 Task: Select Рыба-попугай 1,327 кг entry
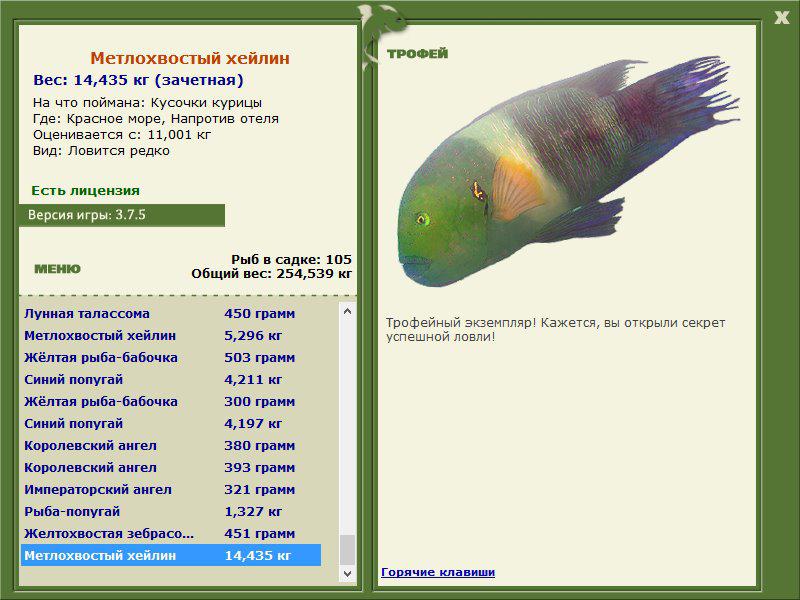click(x=171, y=511)
